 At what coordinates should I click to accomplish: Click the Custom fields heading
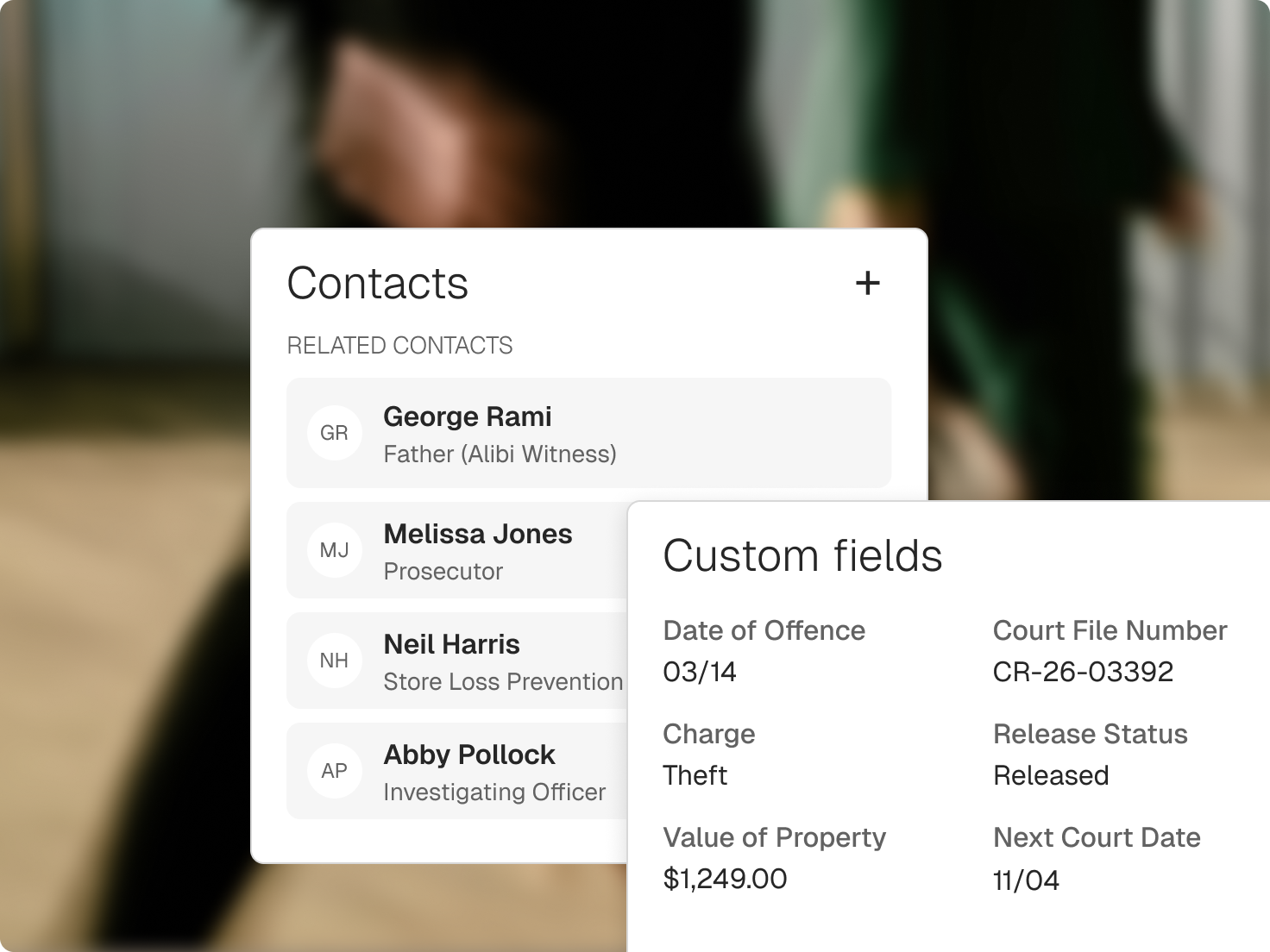(802, 555)
